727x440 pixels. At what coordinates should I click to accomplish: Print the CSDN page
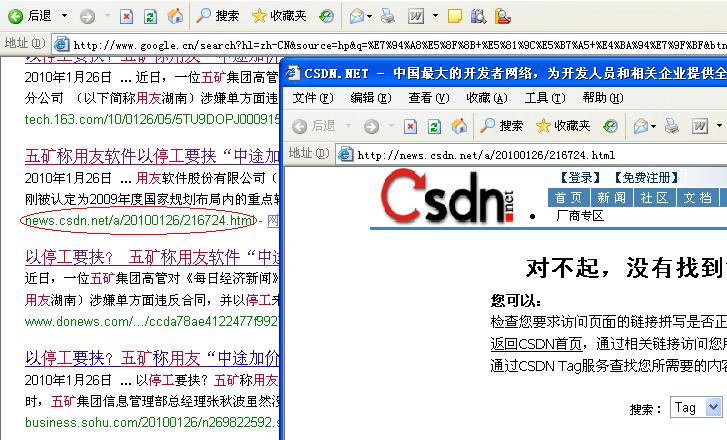tap(671, 126)
